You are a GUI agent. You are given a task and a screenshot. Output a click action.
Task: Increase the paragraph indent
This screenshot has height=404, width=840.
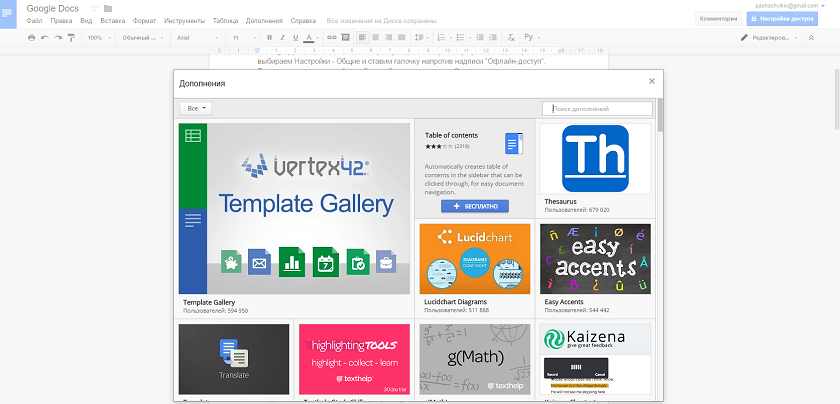[x=493, y=38]
